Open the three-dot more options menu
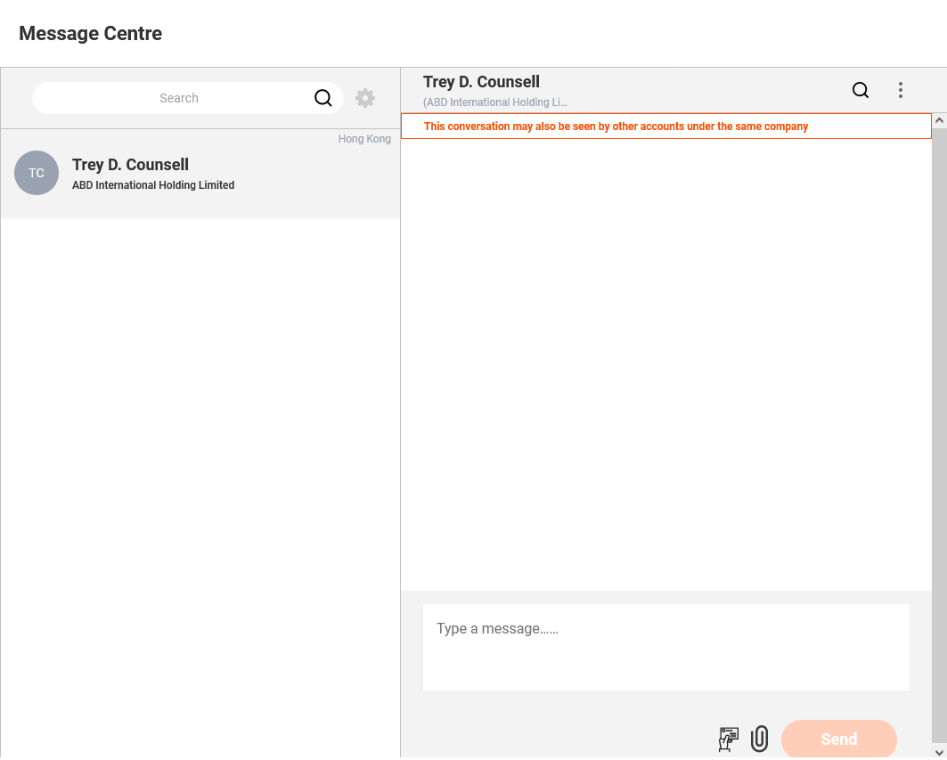 900,90
